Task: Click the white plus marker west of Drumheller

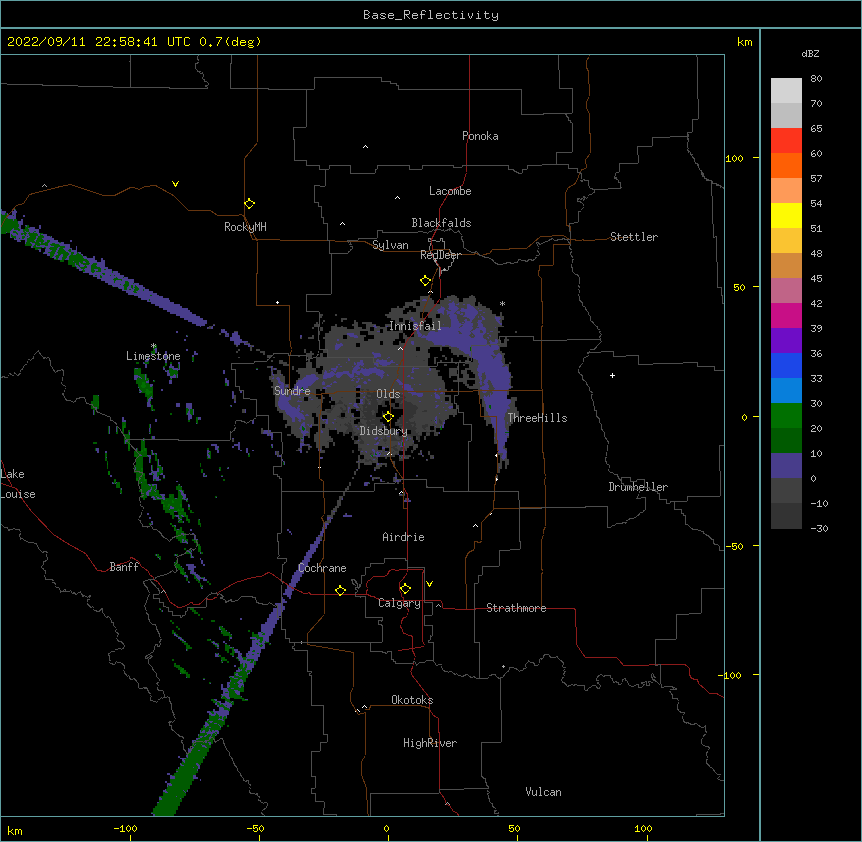Action: coord(612,375)
